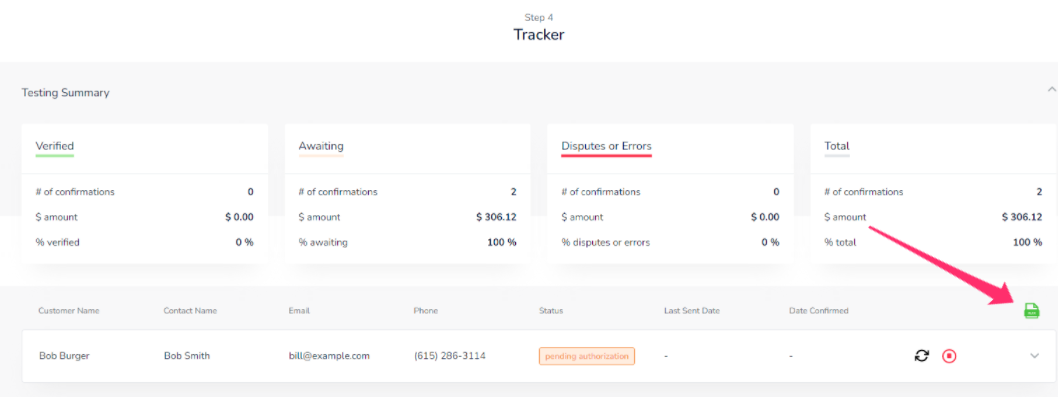This screenshot has height=397, width=1058.
Task: Expand the Bob Burger row chevron
Action: point(1034,356)
